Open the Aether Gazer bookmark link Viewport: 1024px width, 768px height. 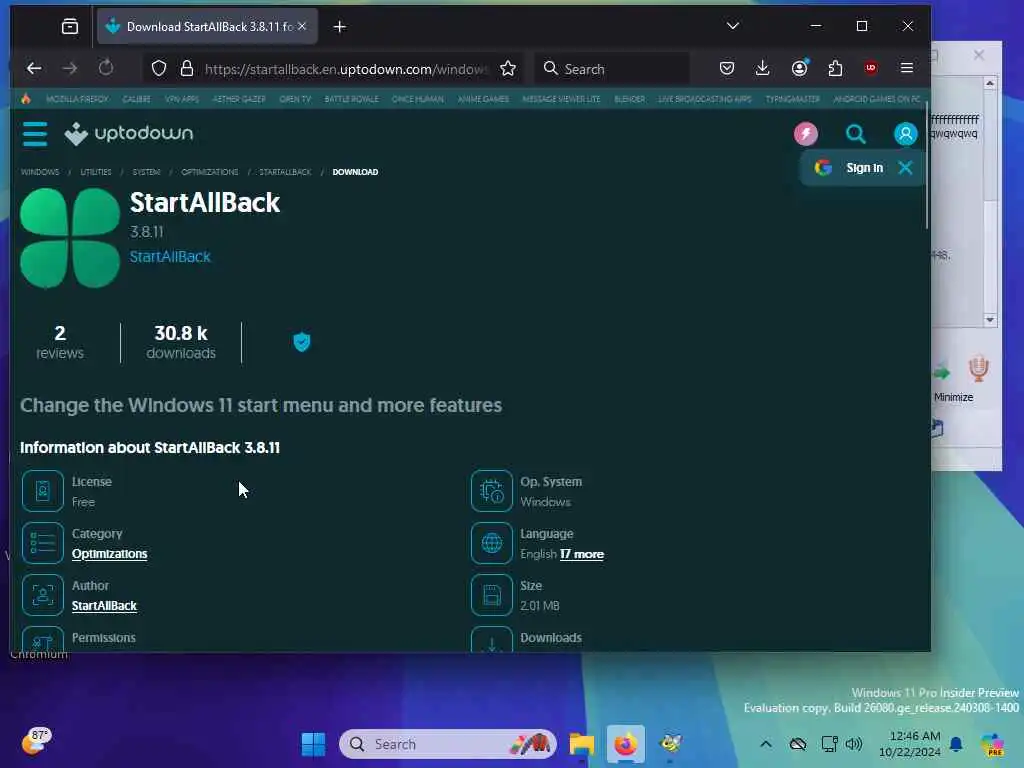(239, 99)
